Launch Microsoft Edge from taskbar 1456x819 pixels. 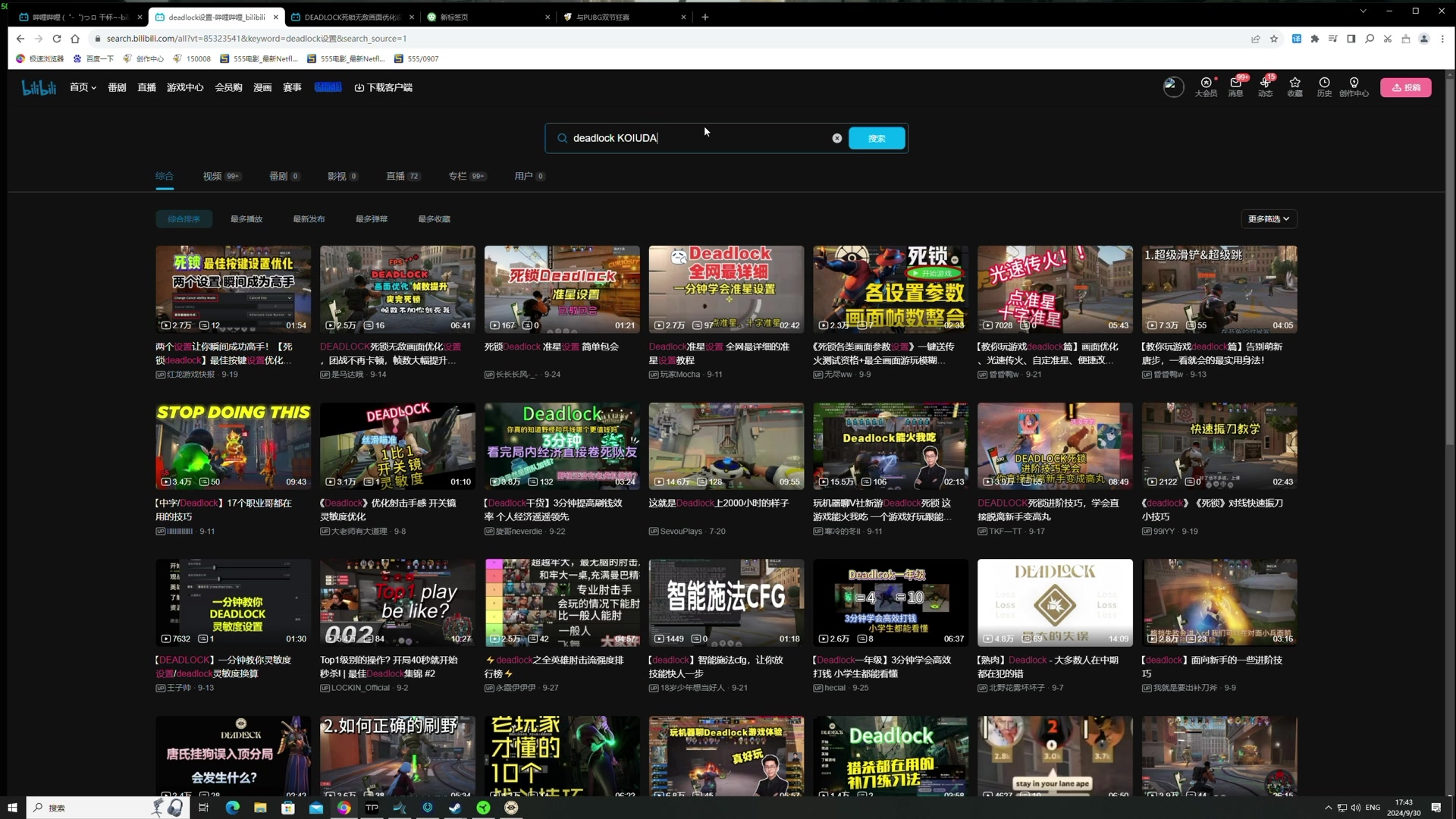(x=232, y=808)
